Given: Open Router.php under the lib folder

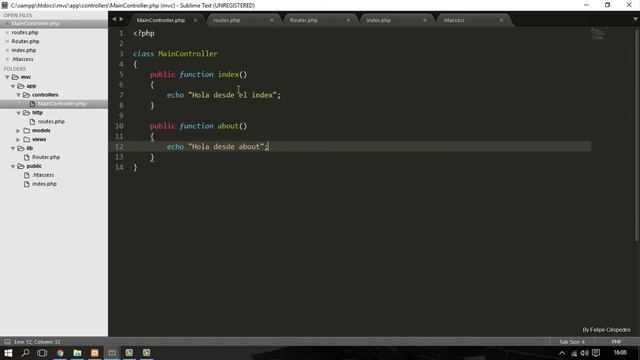Looking at the screenshot, I should [46, 158].
